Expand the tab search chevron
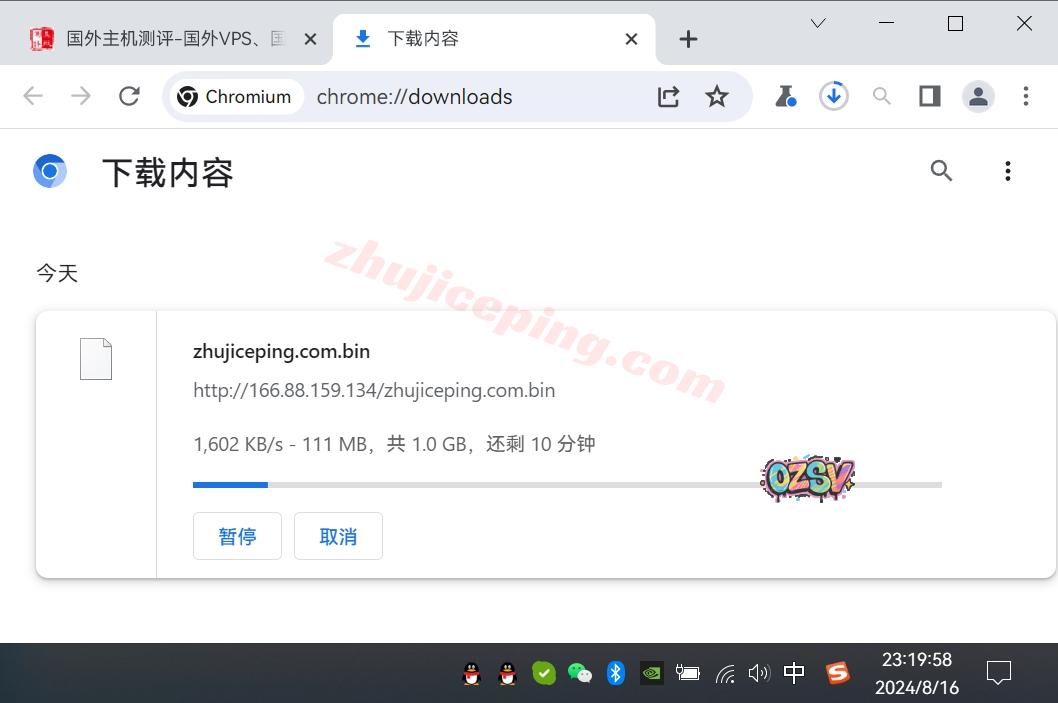 click(x=818, y=23)
